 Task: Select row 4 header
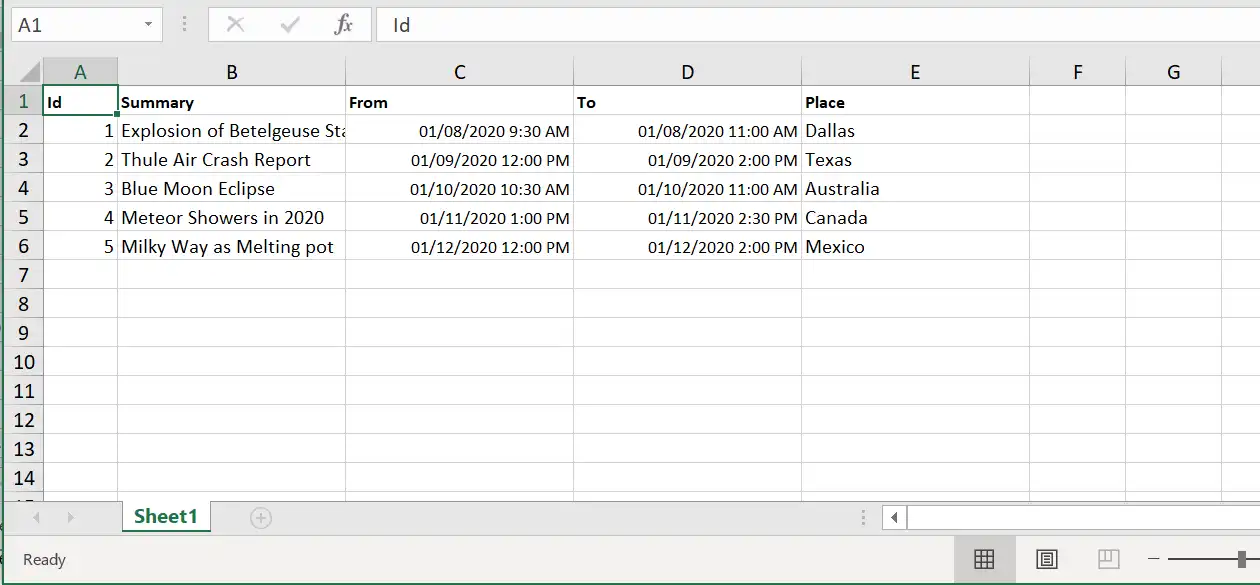click(24, 188)
